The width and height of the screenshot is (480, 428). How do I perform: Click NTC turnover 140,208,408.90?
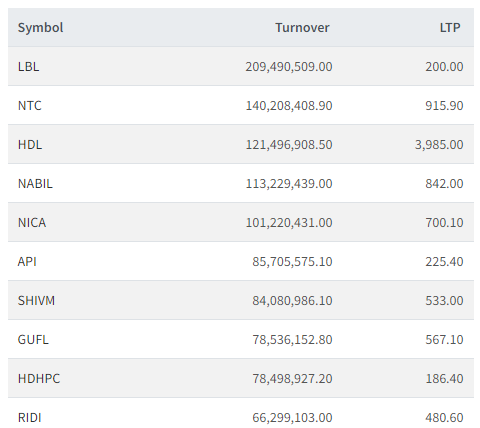pyautogui.click(x=289, y=106)
